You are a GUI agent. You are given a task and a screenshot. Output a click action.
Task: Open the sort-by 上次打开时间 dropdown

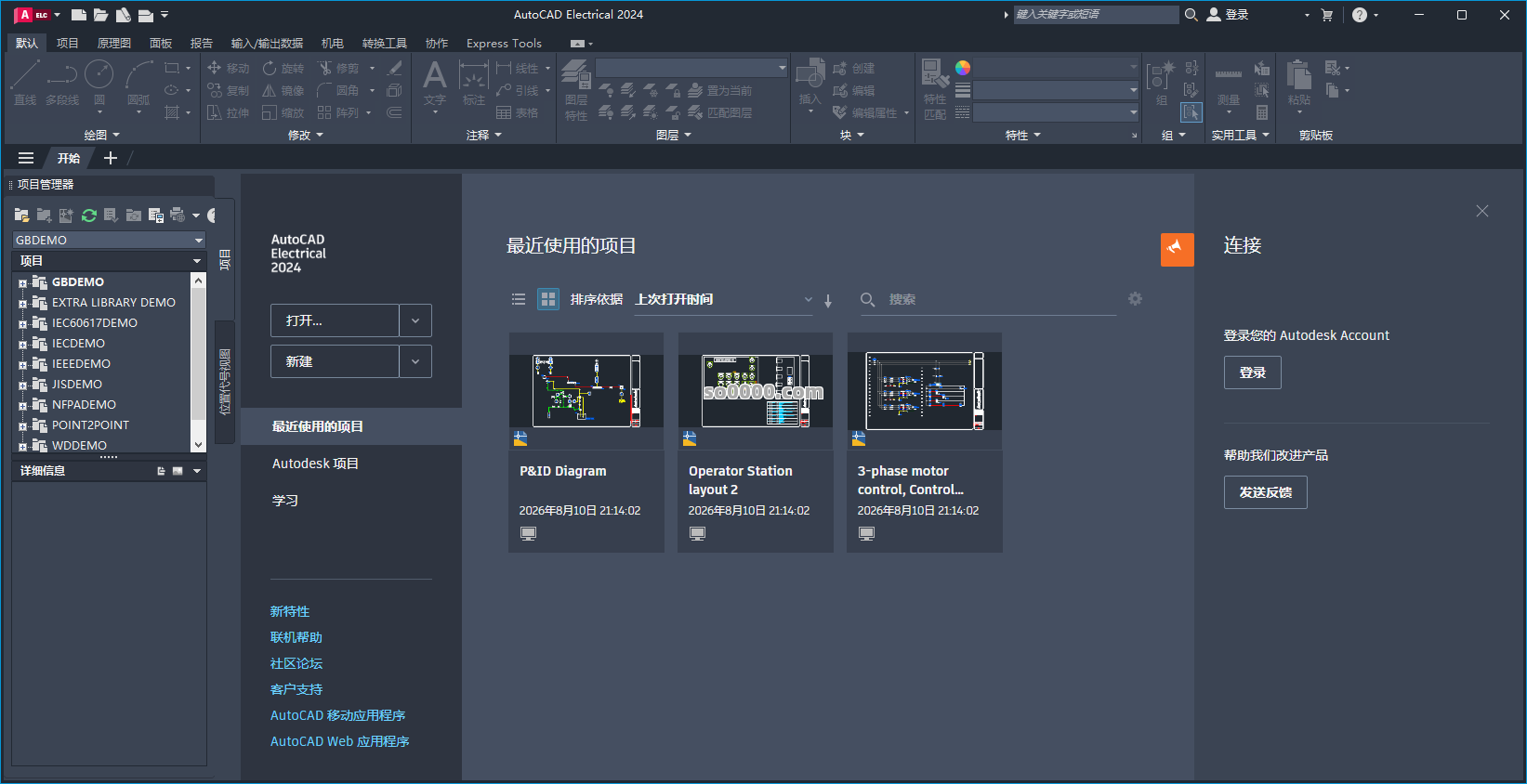[724, 299]
